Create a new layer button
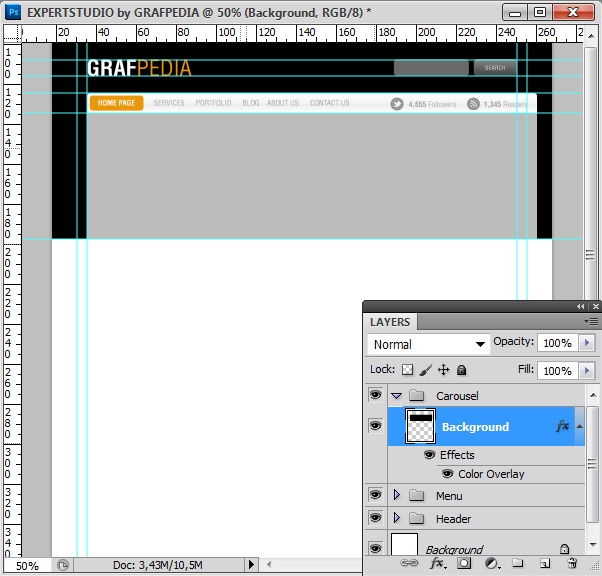Screen dimensions: 602x576 click(545, 563)
